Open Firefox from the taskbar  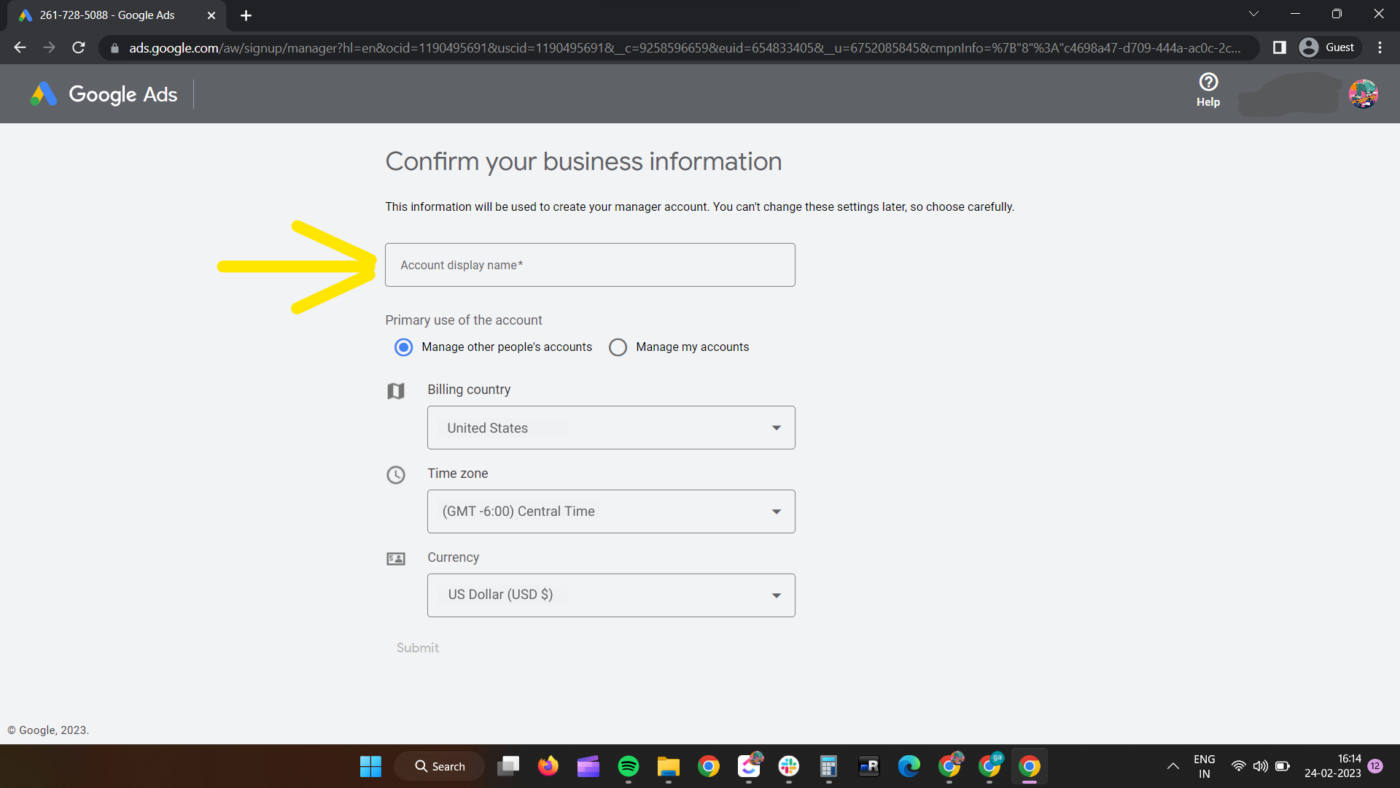click(x=548, y=766)
